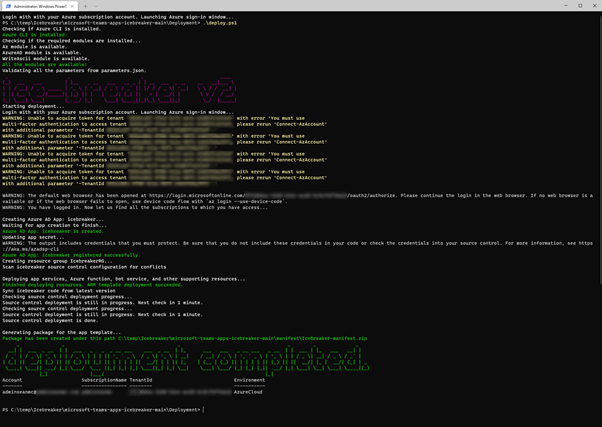This screenshot has height=427, width=602.
Task: Open a new terminal tab with plus
Action: coord(85,6)
